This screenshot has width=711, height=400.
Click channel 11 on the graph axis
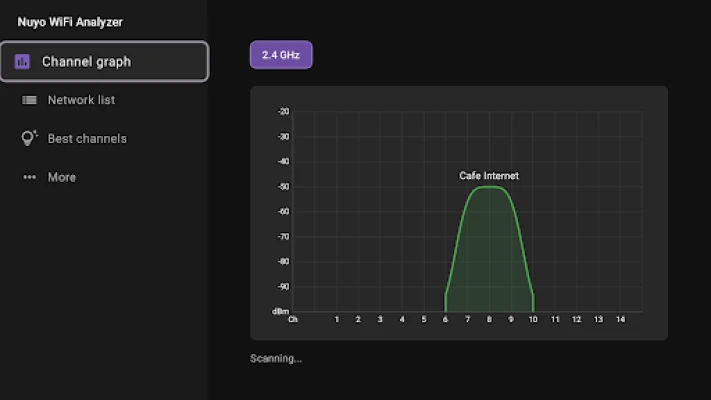pos(555,320)
